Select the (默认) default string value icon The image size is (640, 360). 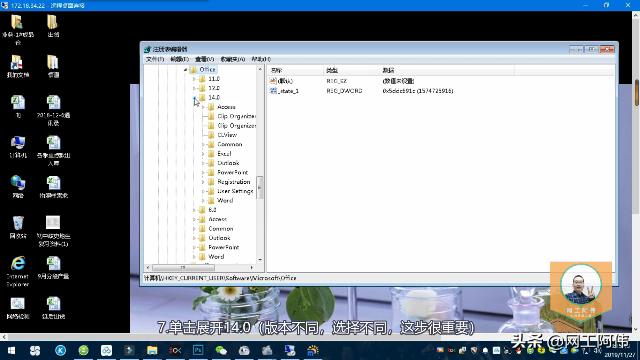pyautogui.click(x=273, y=81)
